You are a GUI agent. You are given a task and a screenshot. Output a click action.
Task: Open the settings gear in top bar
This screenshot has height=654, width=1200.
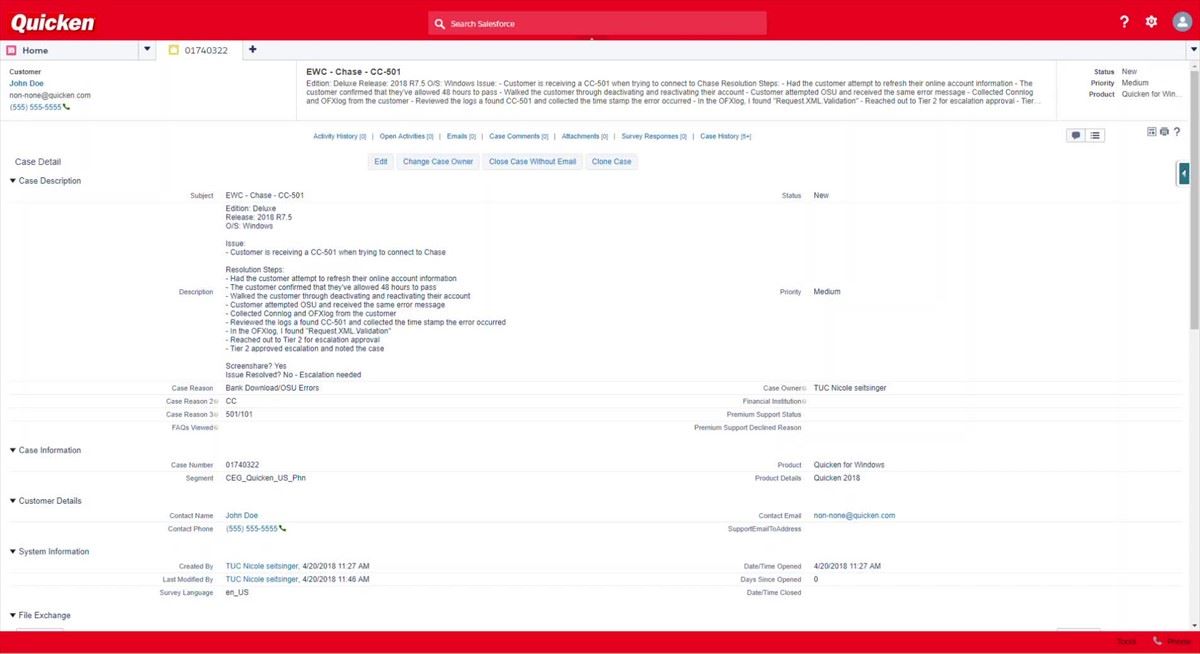pos(1151,22)
